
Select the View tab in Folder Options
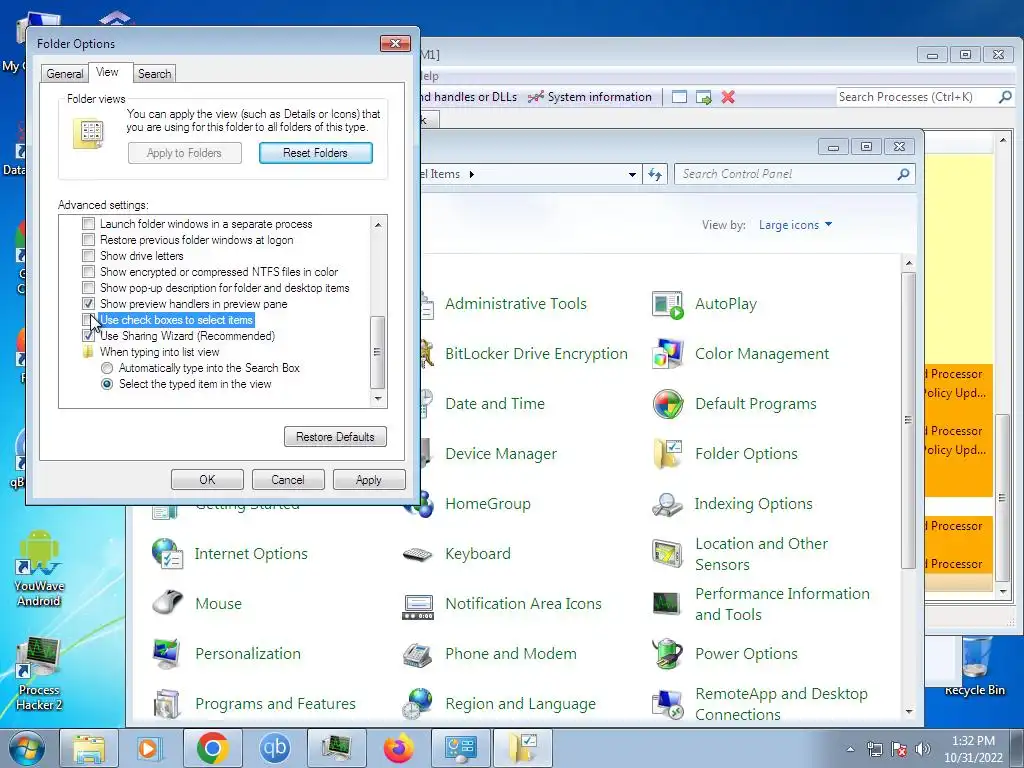click(107, 72)
